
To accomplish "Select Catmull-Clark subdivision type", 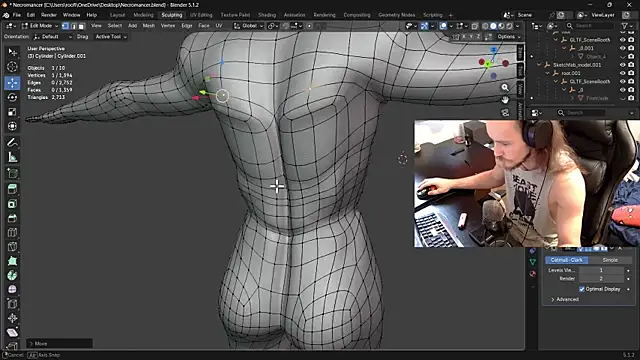I will click(567, 260).
